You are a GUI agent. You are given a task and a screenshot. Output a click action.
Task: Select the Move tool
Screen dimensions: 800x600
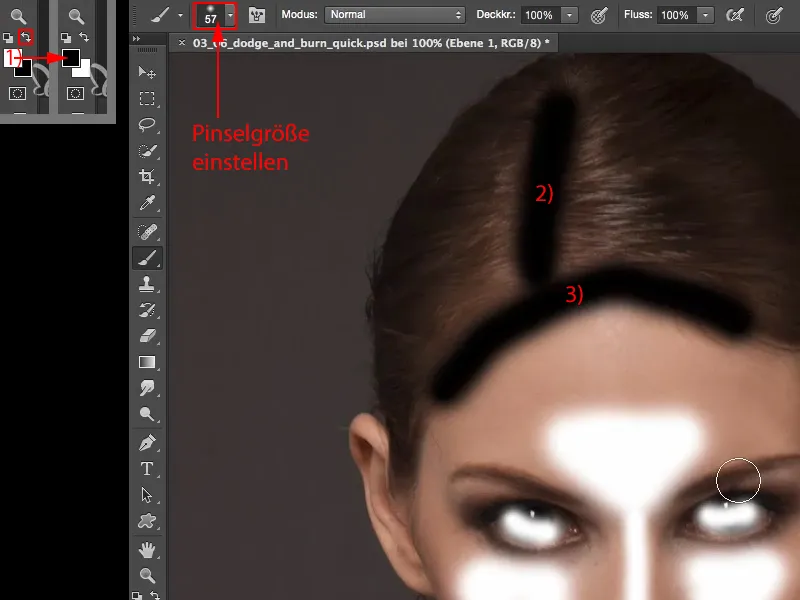point(147,72)
